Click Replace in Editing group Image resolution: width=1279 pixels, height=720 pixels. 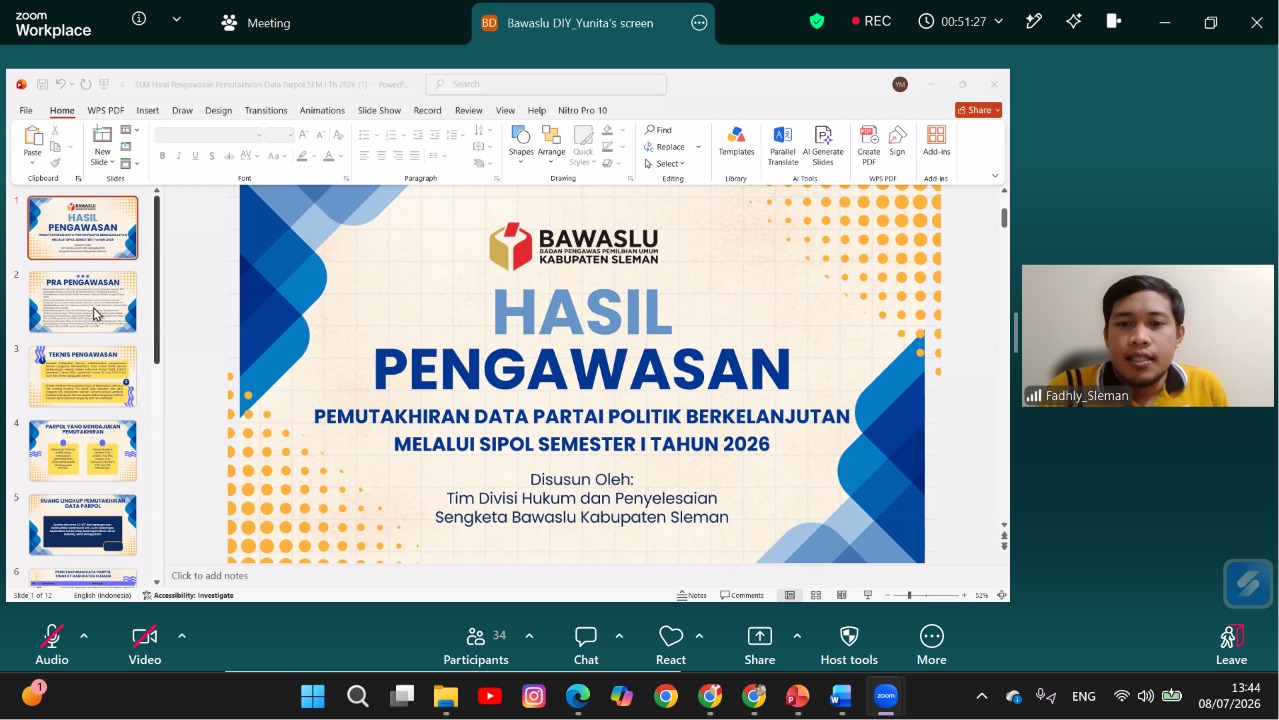point(666,147)
